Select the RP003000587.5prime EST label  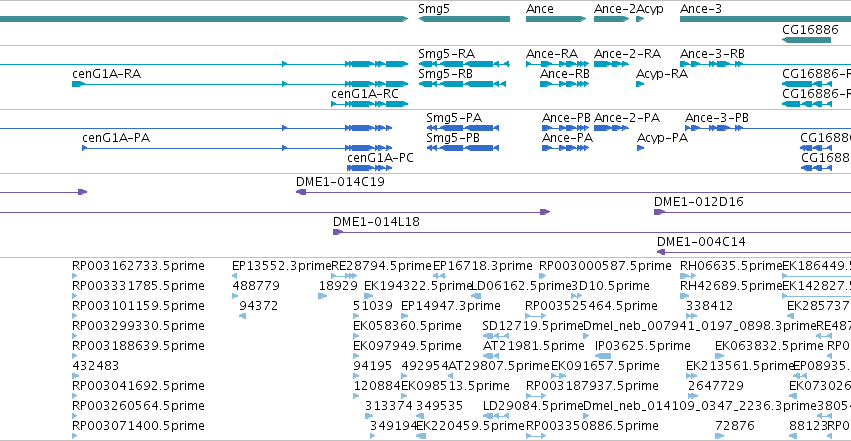tap(605, 266)
